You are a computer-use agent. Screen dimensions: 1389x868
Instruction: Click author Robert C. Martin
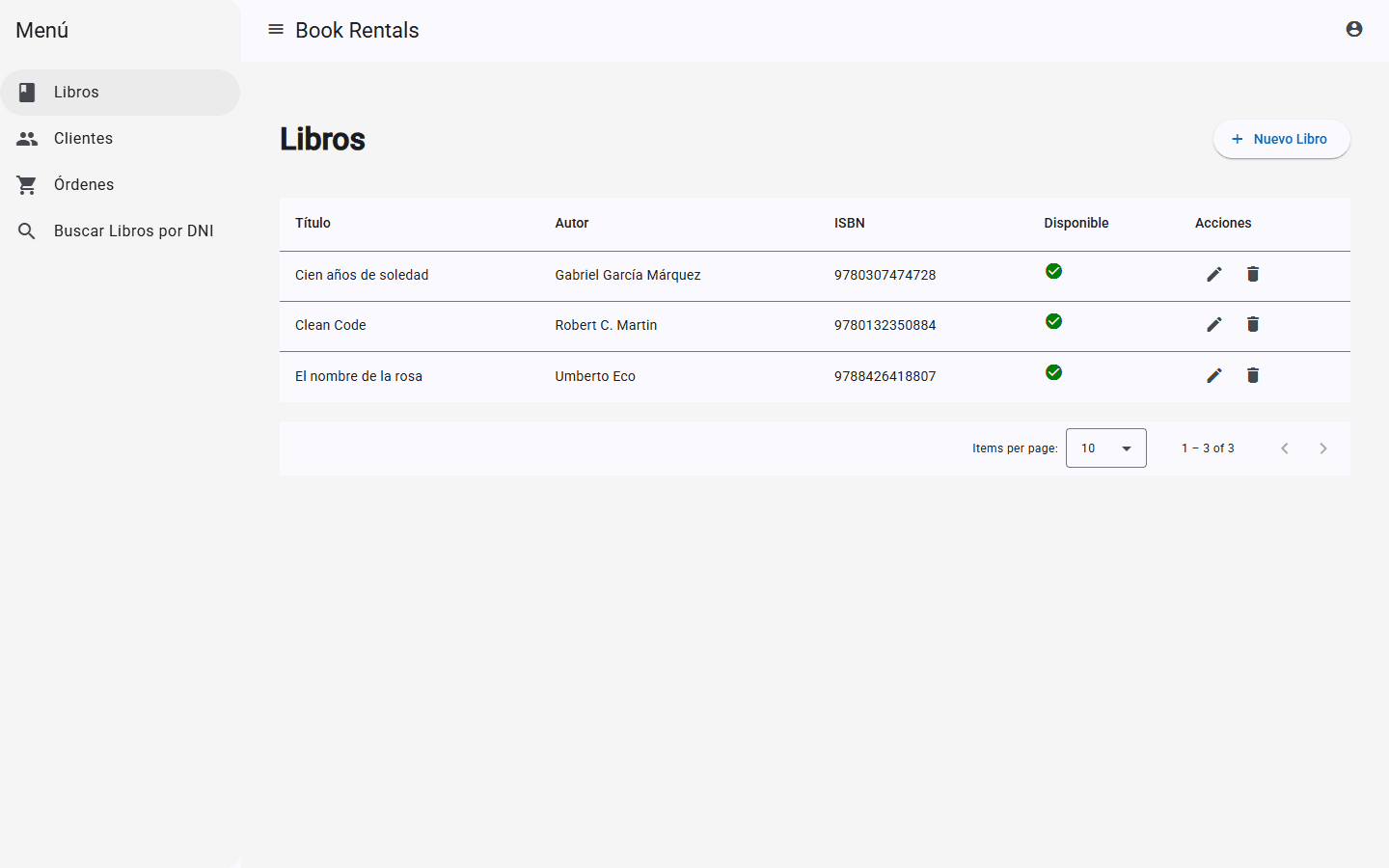[606, 325]
